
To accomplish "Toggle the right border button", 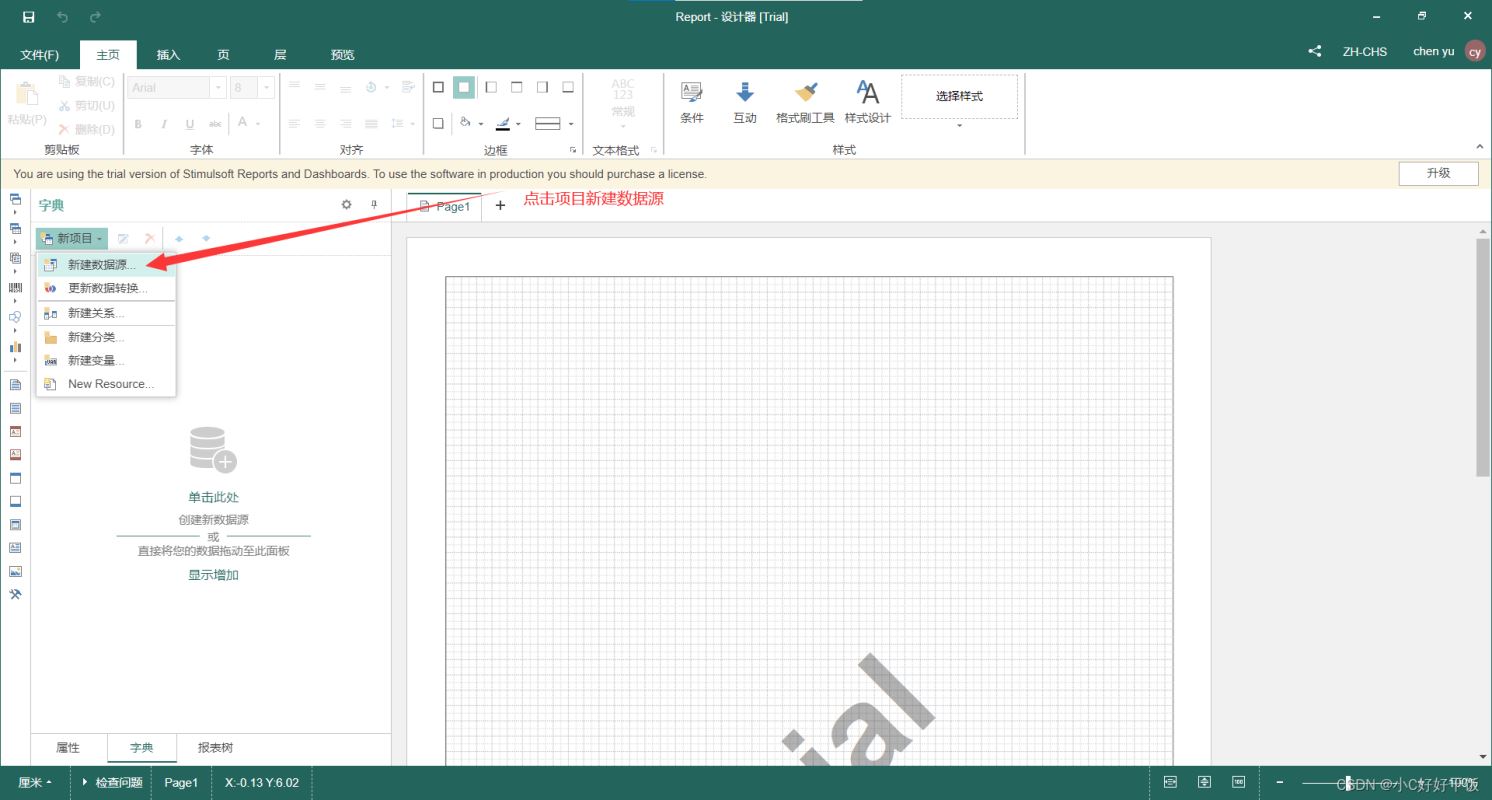I will tap(542, 88).
